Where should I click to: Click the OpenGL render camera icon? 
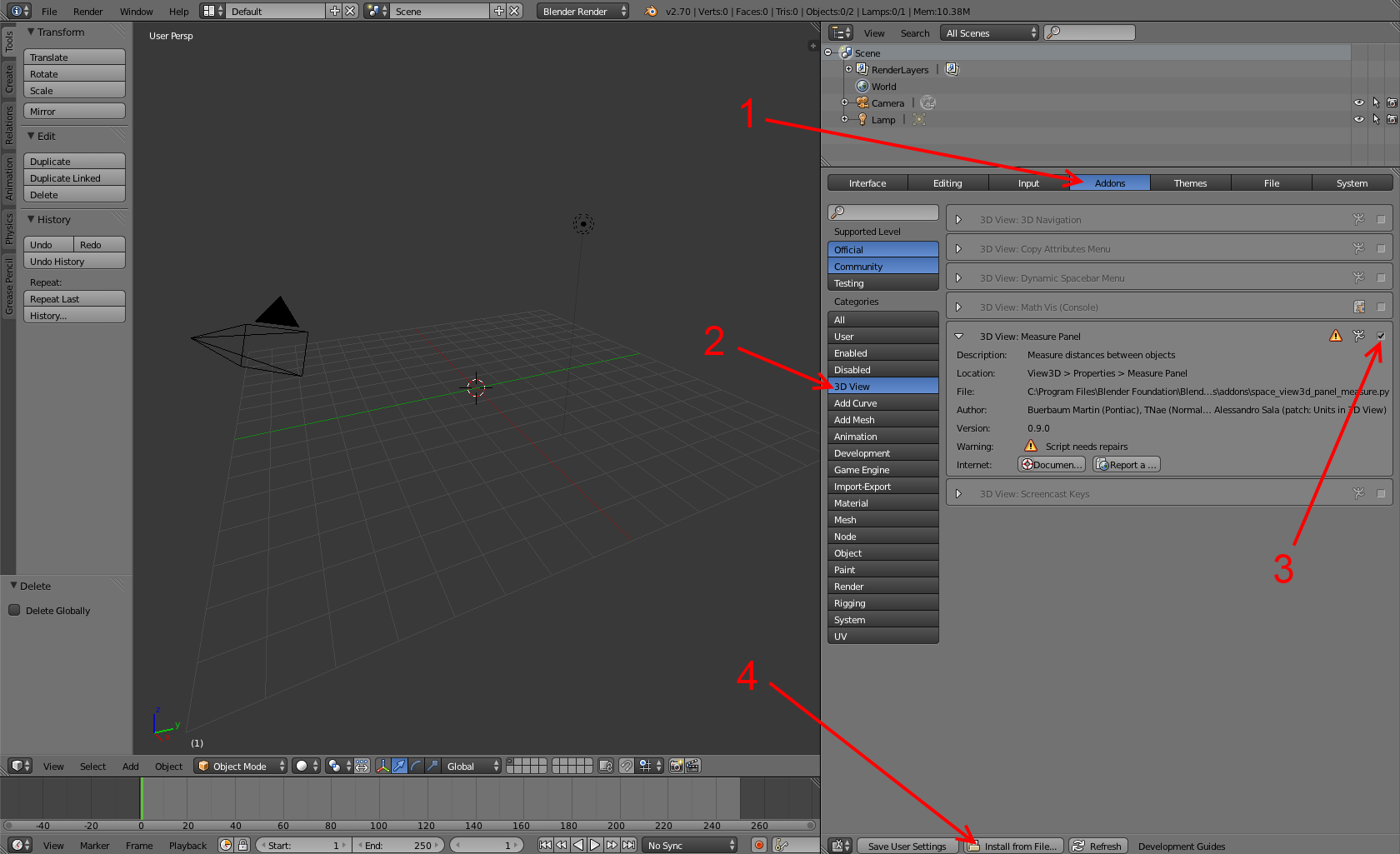pos(677,766)
